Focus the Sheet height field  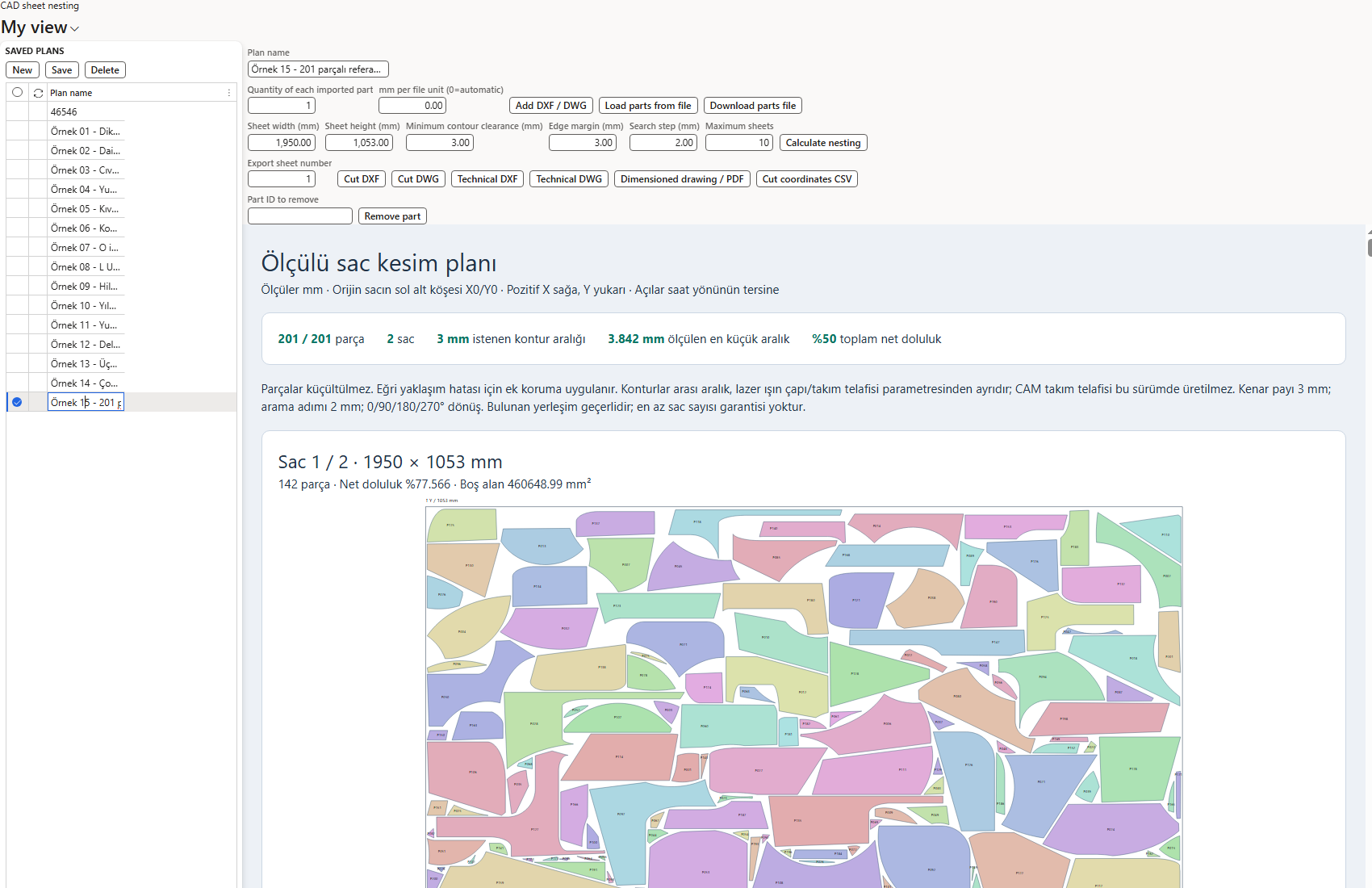[x=359, y=143]
